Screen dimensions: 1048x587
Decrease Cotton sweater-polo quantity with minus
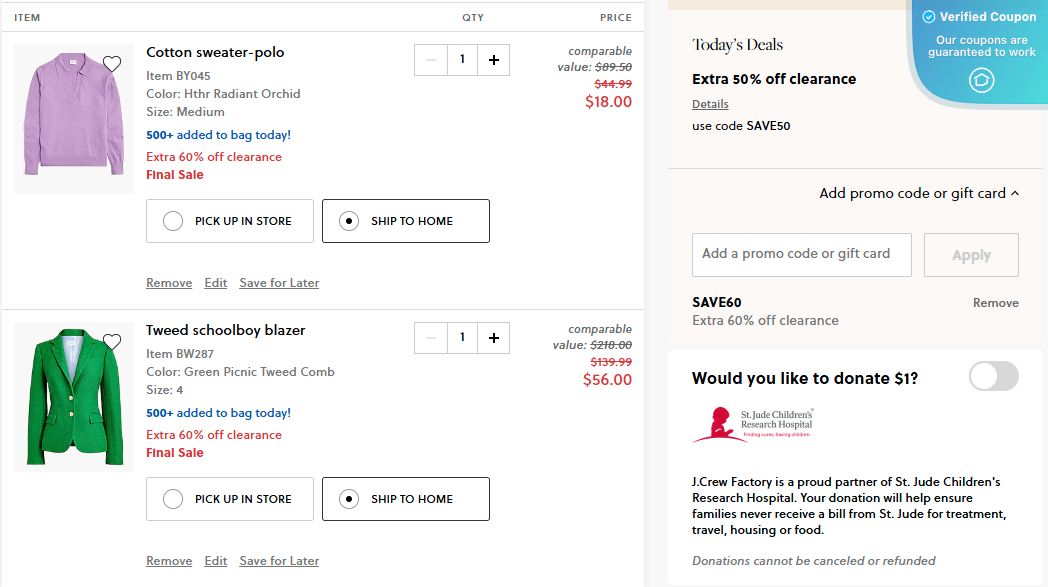(x=431, y=60)
